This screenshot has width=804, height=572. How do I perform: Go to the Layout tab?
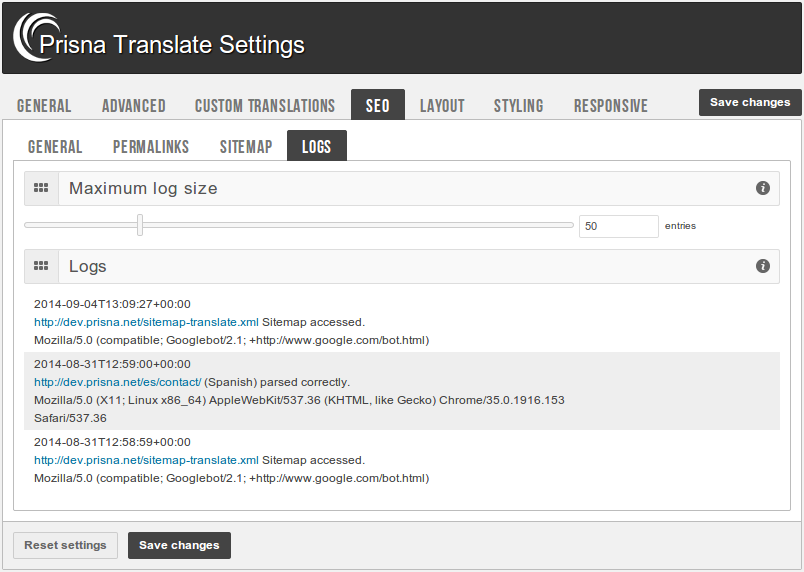click(x=442, y=105)
